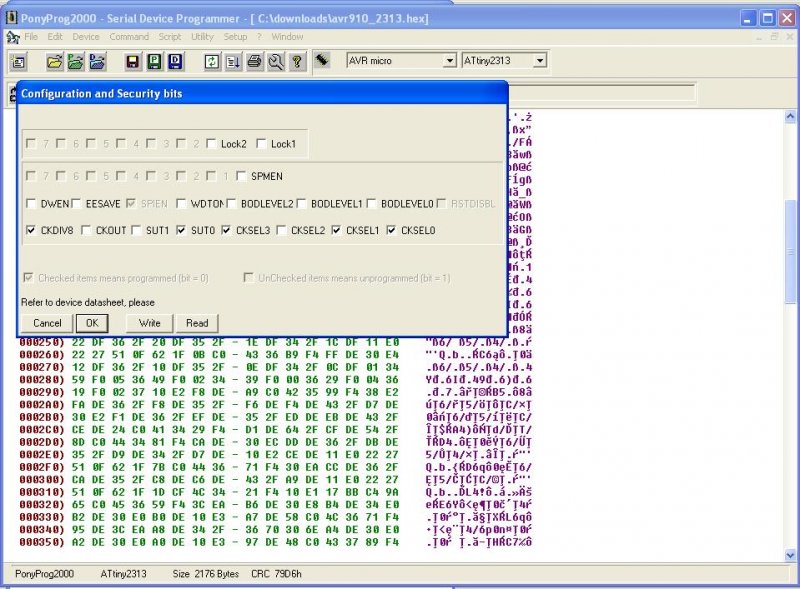Click the Help question mark icon
This screenshot has height=589, width=800.
point(297,62)
